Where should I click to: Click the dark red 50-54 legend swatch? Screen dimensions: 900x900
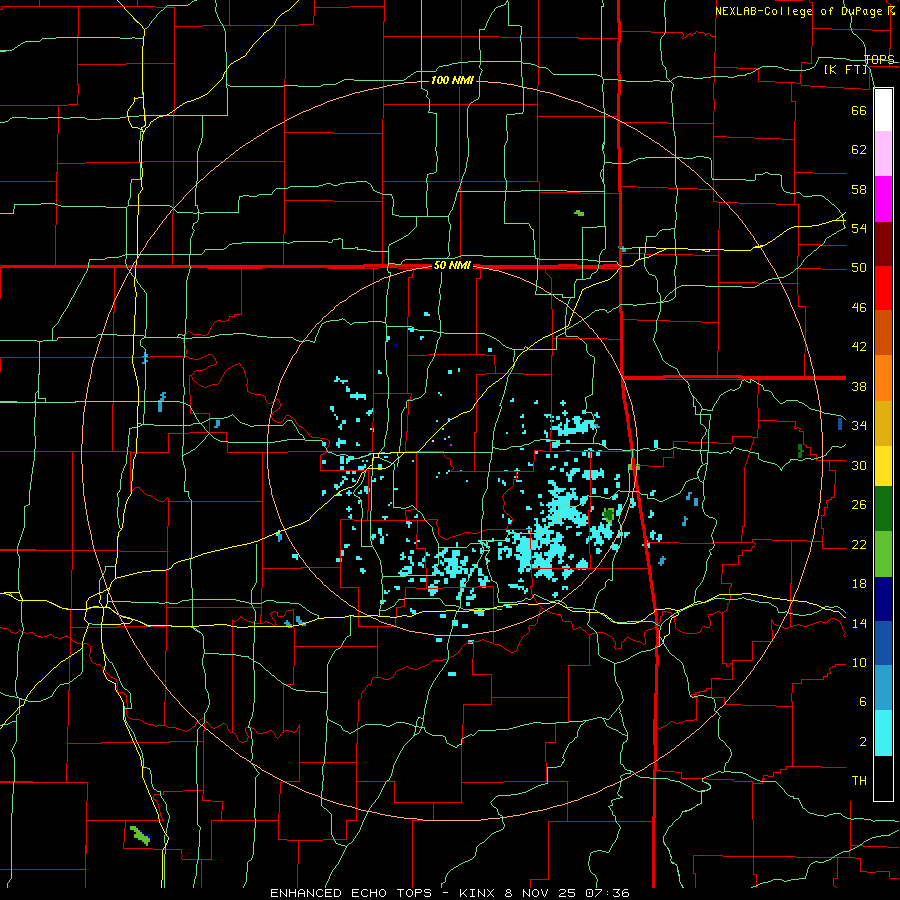pos(883,244)
